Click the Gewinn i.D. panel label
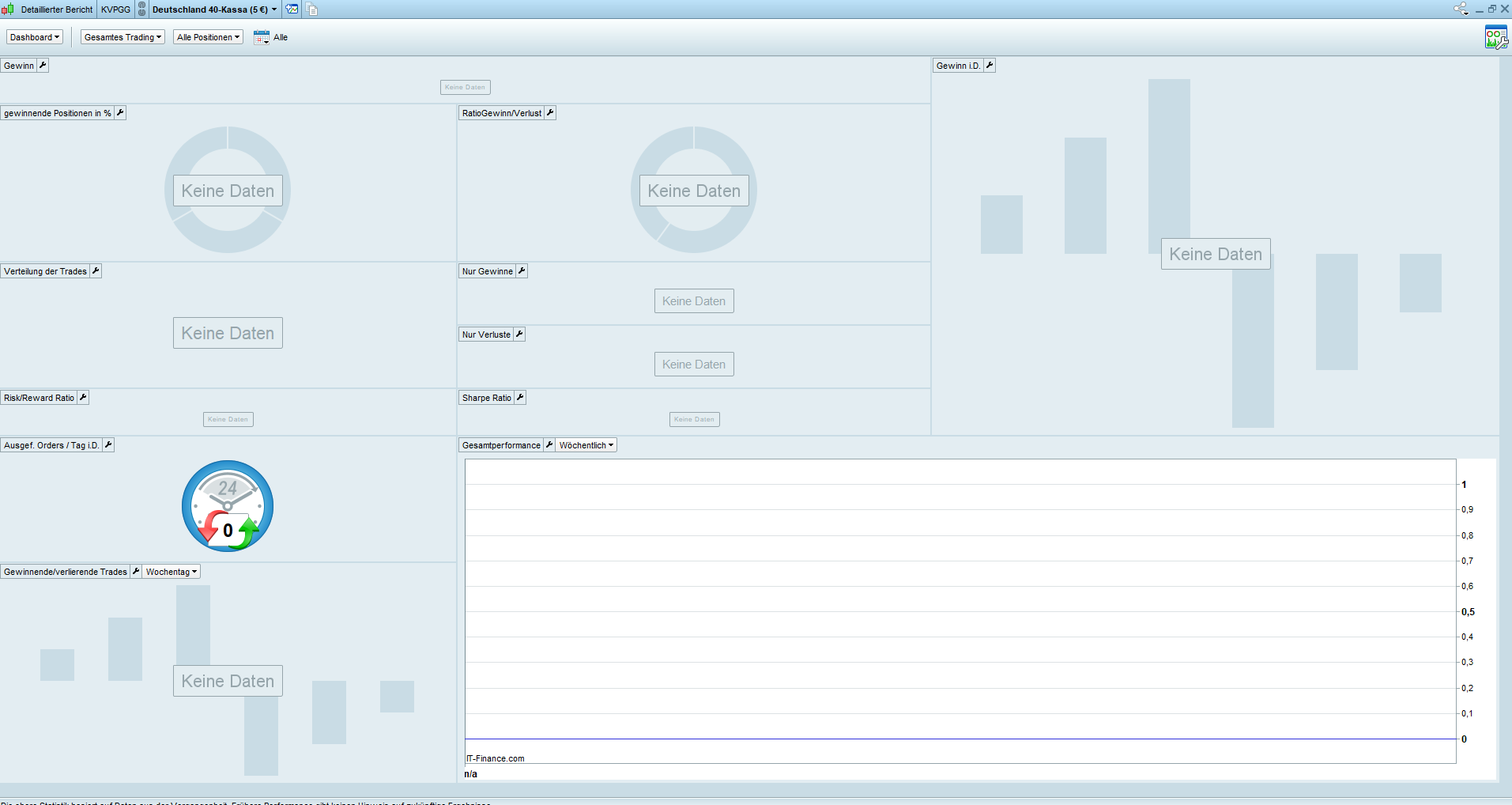 pos(958,66)
